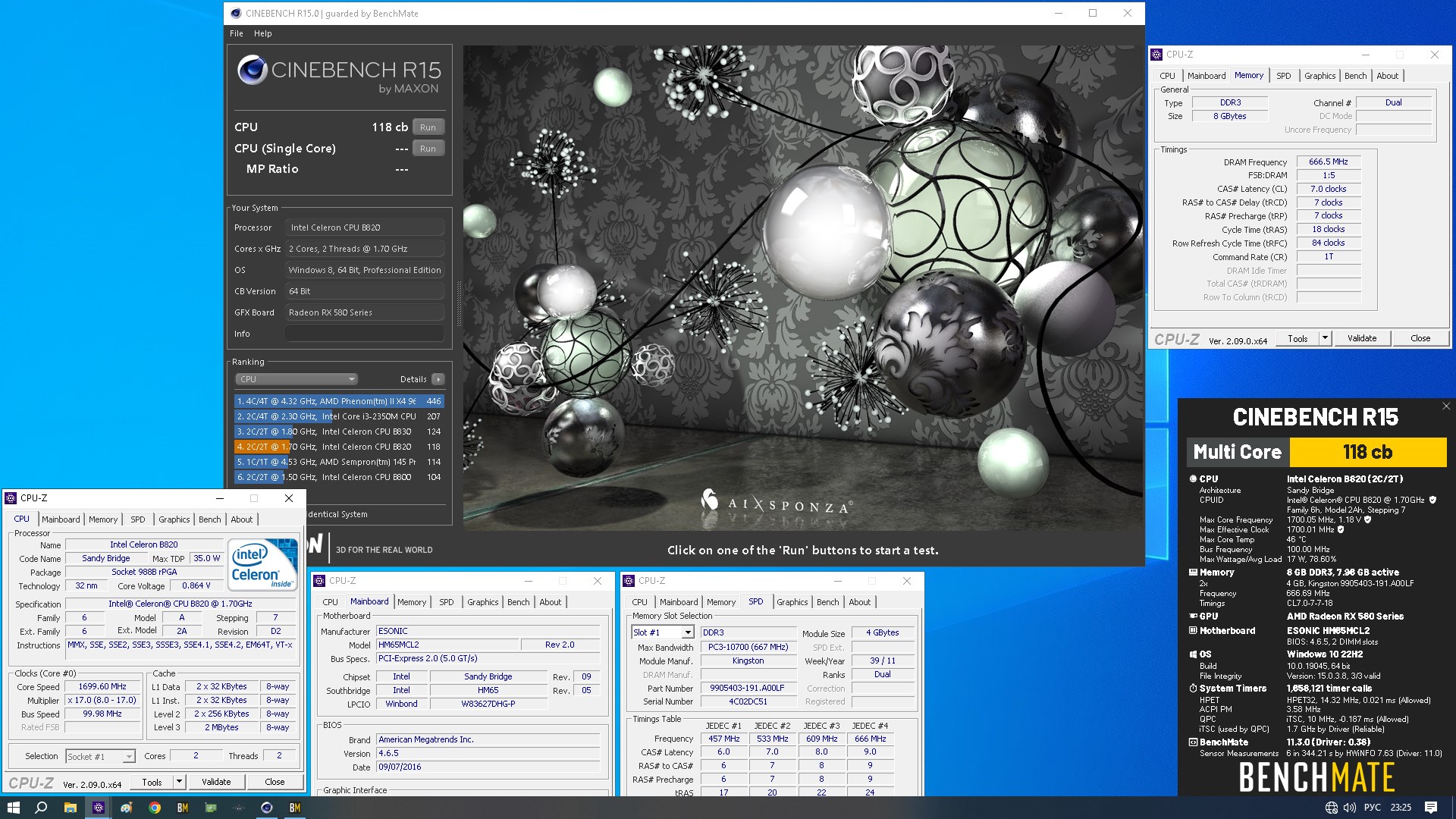
Task: Click the Multiplier value x 17.0 field
Action: (x=102, y=701)
